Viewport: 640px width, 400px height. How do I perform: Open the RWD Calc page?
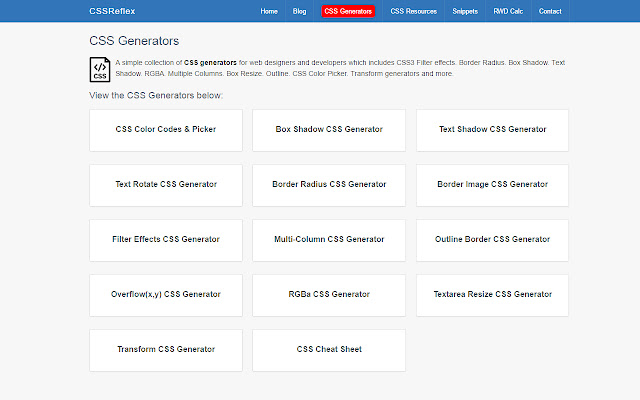click(508, 11)
